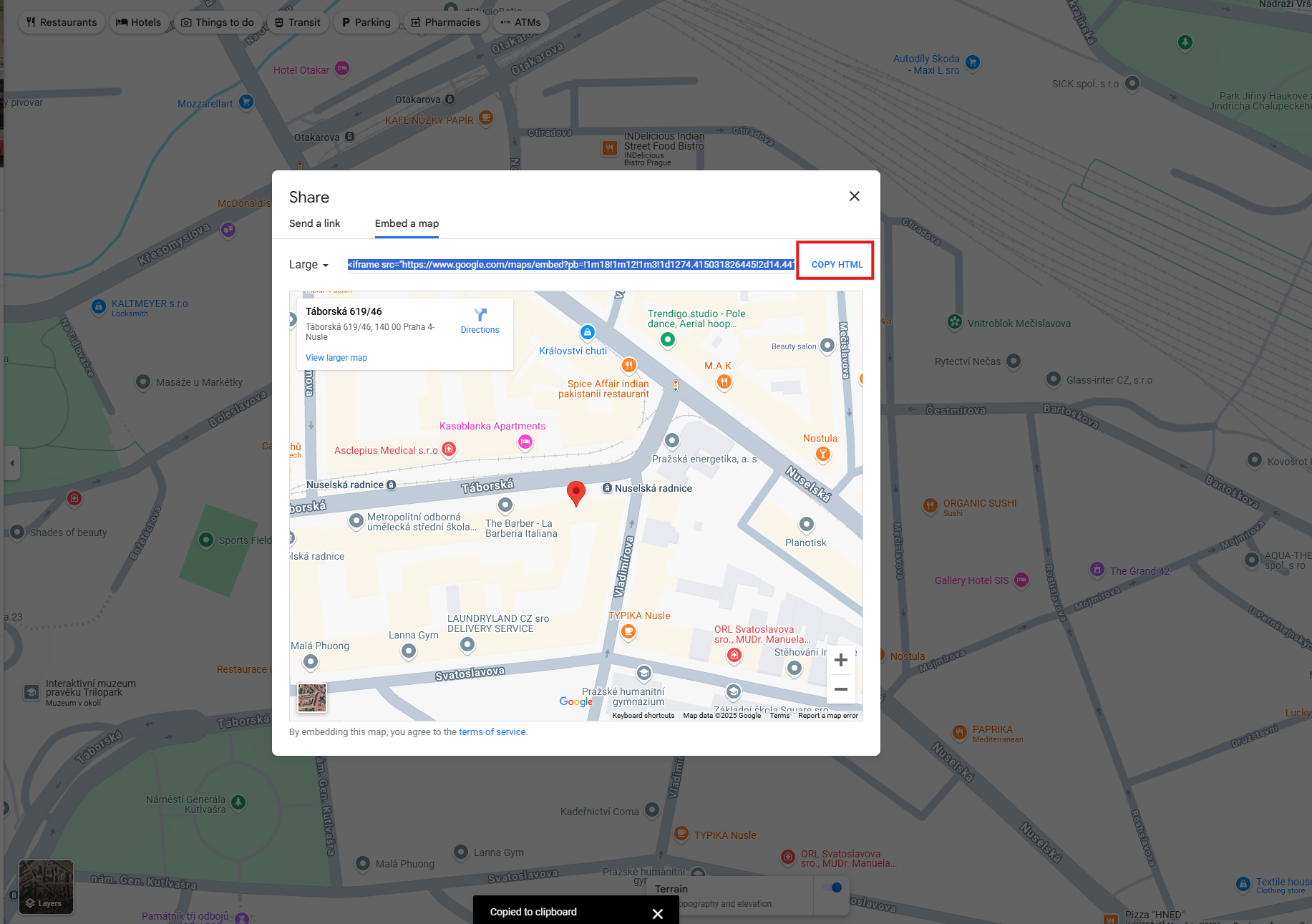Click the iframe embed code field
Viewport: 1312px width, 924px height.
570,265
